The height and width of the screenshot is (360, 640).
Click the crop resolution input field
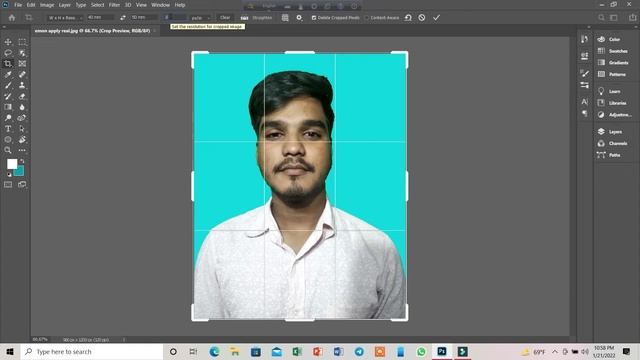pos(175,18)
